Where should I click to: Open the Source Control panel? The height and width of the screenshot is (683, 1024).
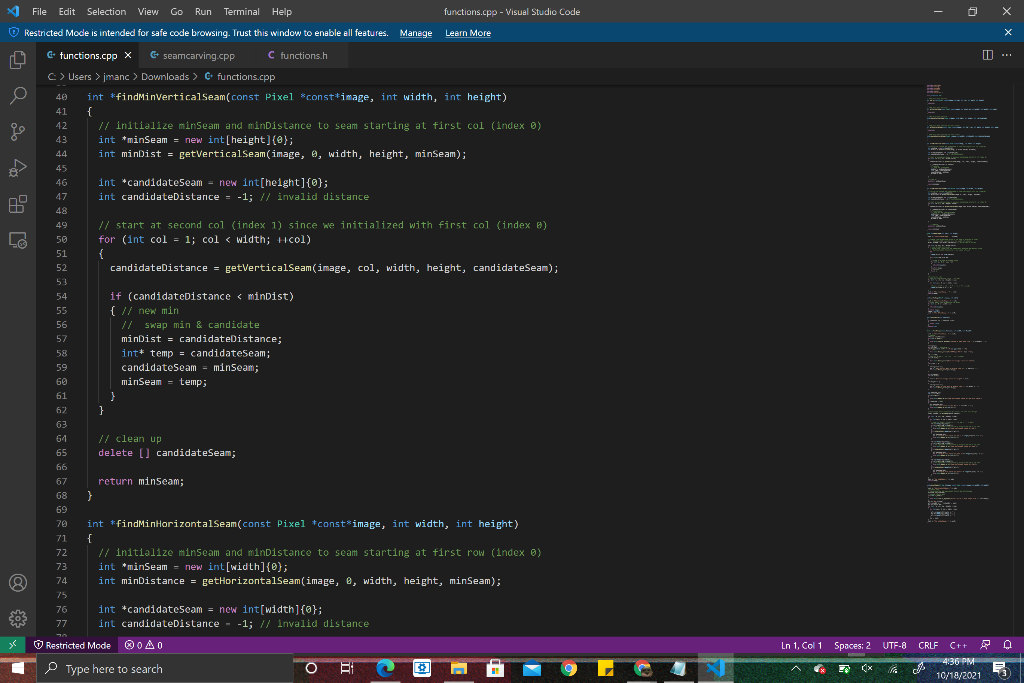(16, 131)
